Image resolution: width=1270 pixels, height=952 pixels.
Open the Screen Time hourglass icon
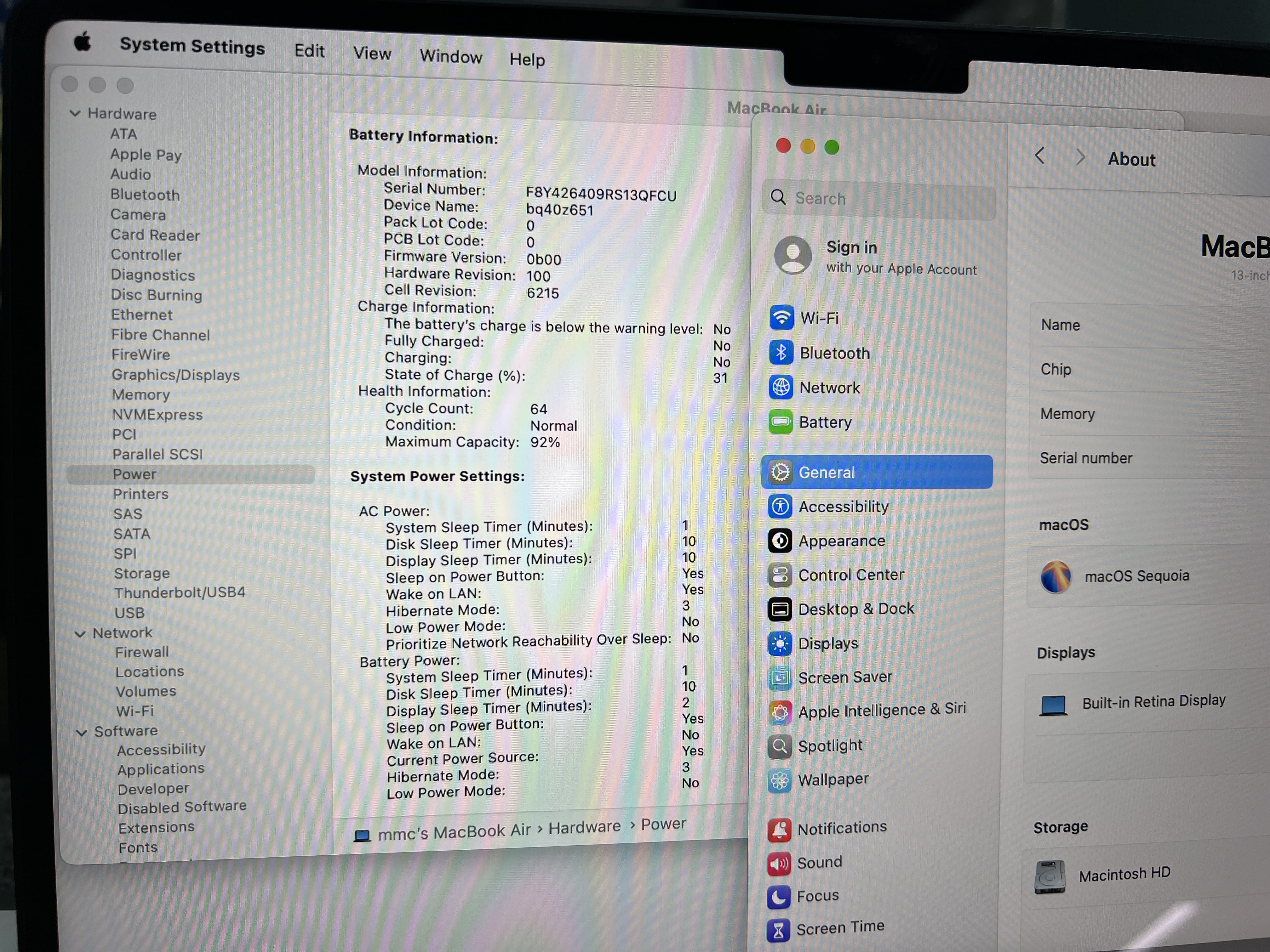click(x=779, y=930)
